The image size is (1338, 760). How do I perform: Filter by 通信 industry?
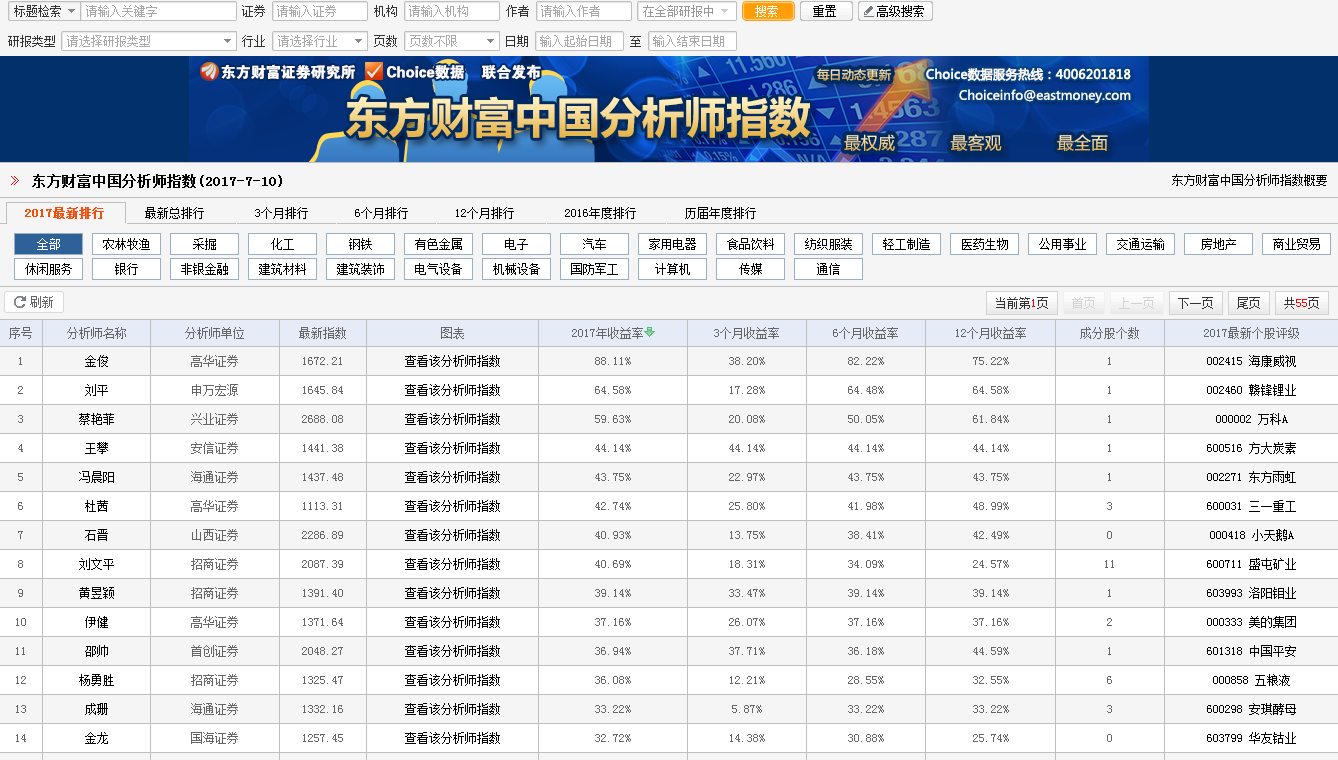(828, 269)
